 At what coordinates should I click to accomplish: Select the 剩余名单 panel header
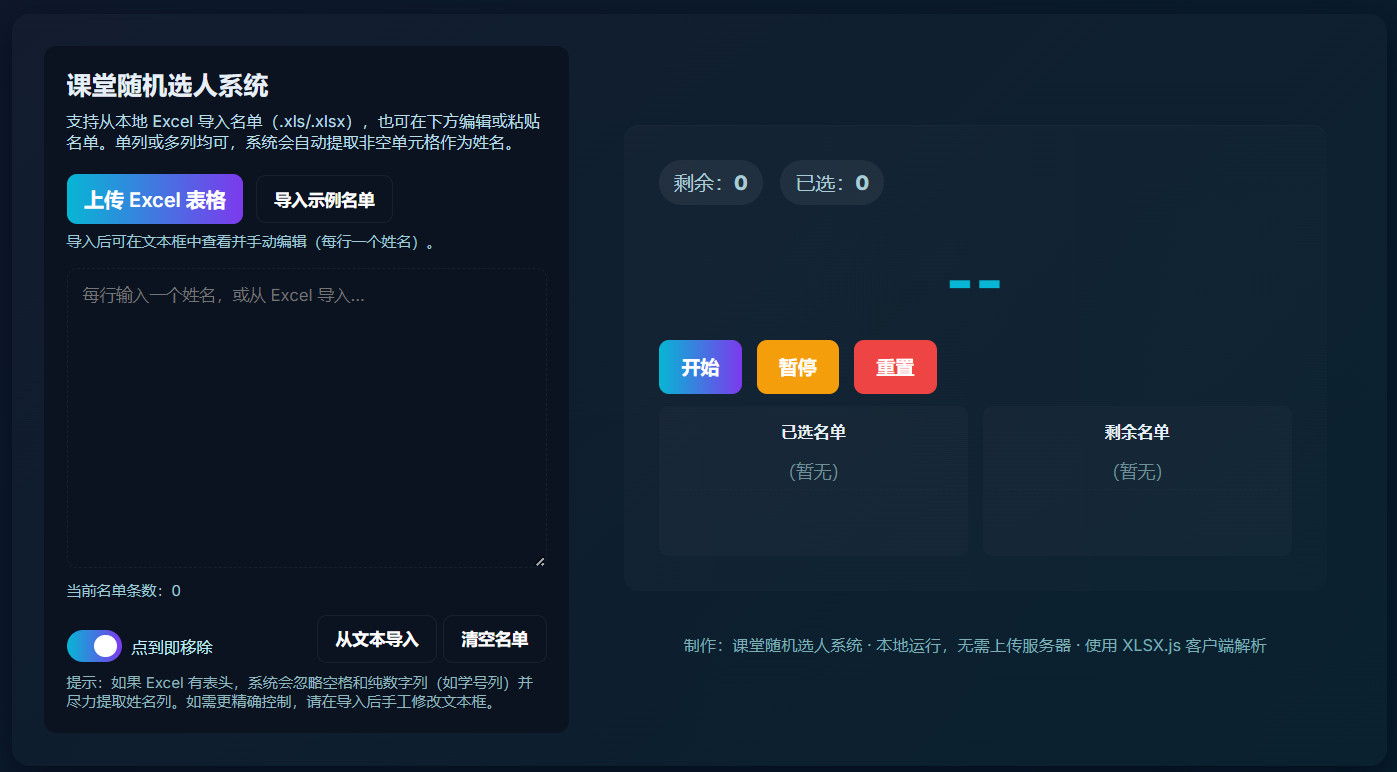click(x=1136, y=432)
